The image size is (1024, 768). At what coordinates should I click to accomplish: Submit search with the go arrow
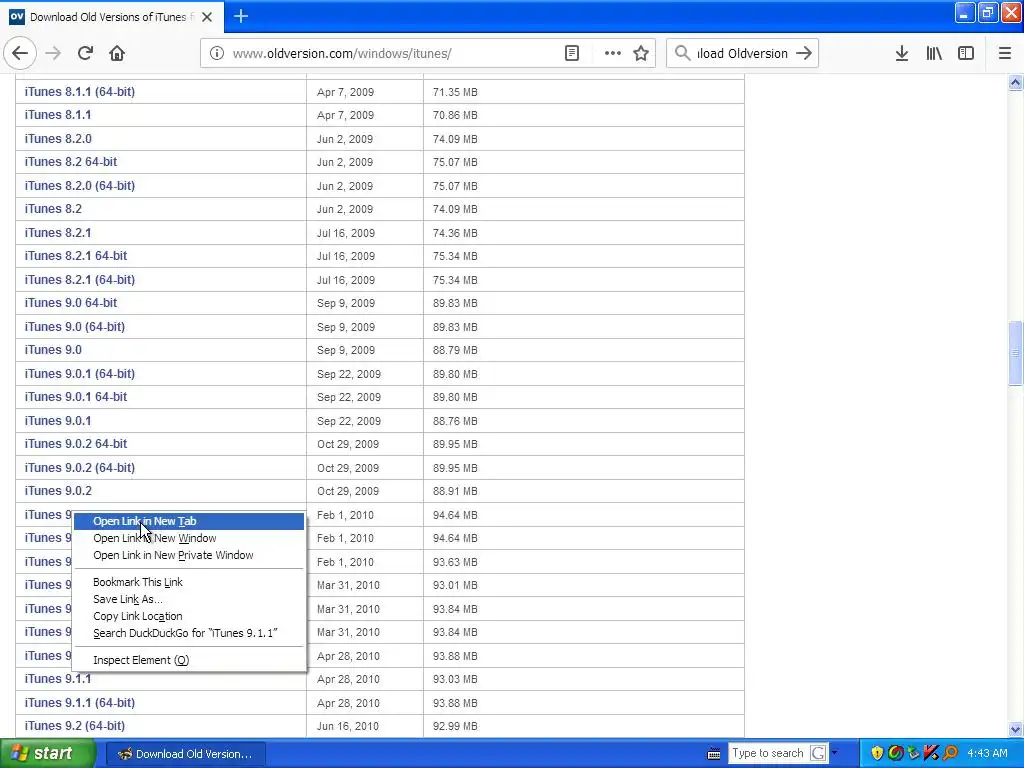coord(804,54)
